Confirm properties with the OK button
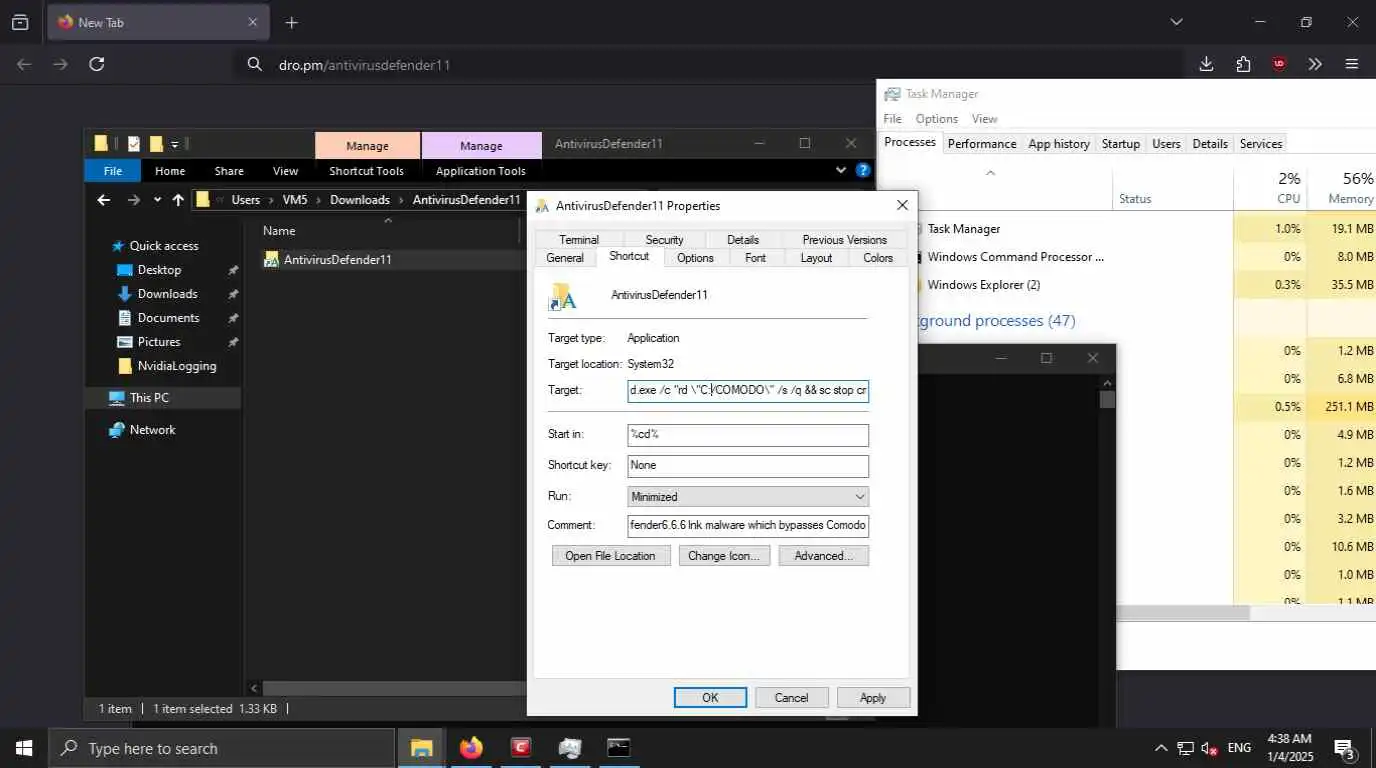The width and height of the screenshot is (1376, 768). click(710, 698)
